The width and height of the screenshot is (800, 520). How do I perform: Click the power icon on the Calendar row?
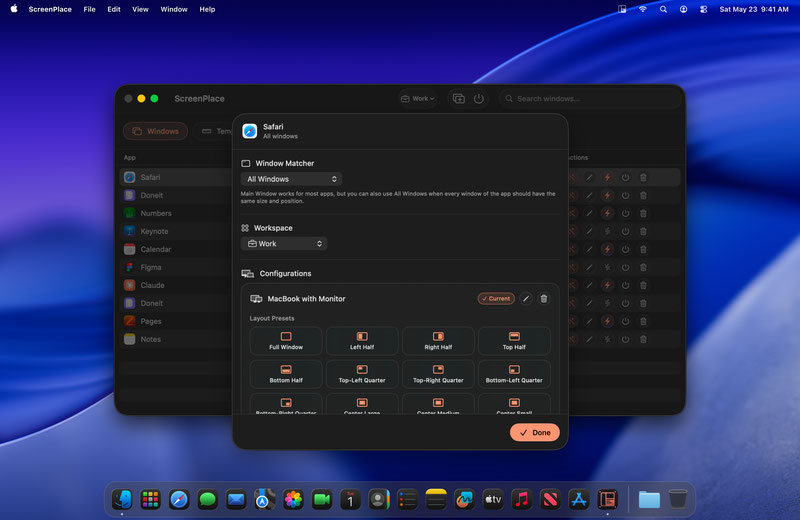point(625,249)
